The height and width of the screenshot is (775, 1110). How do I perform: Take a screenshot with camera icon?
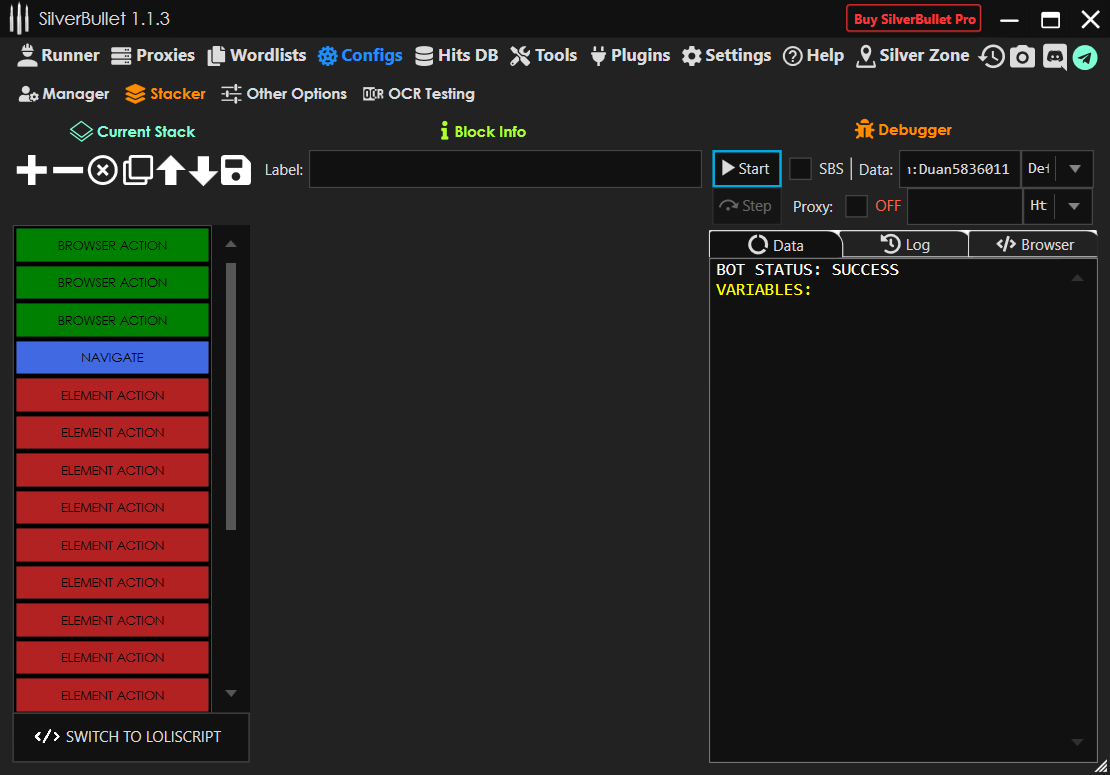coord(1022,57)
